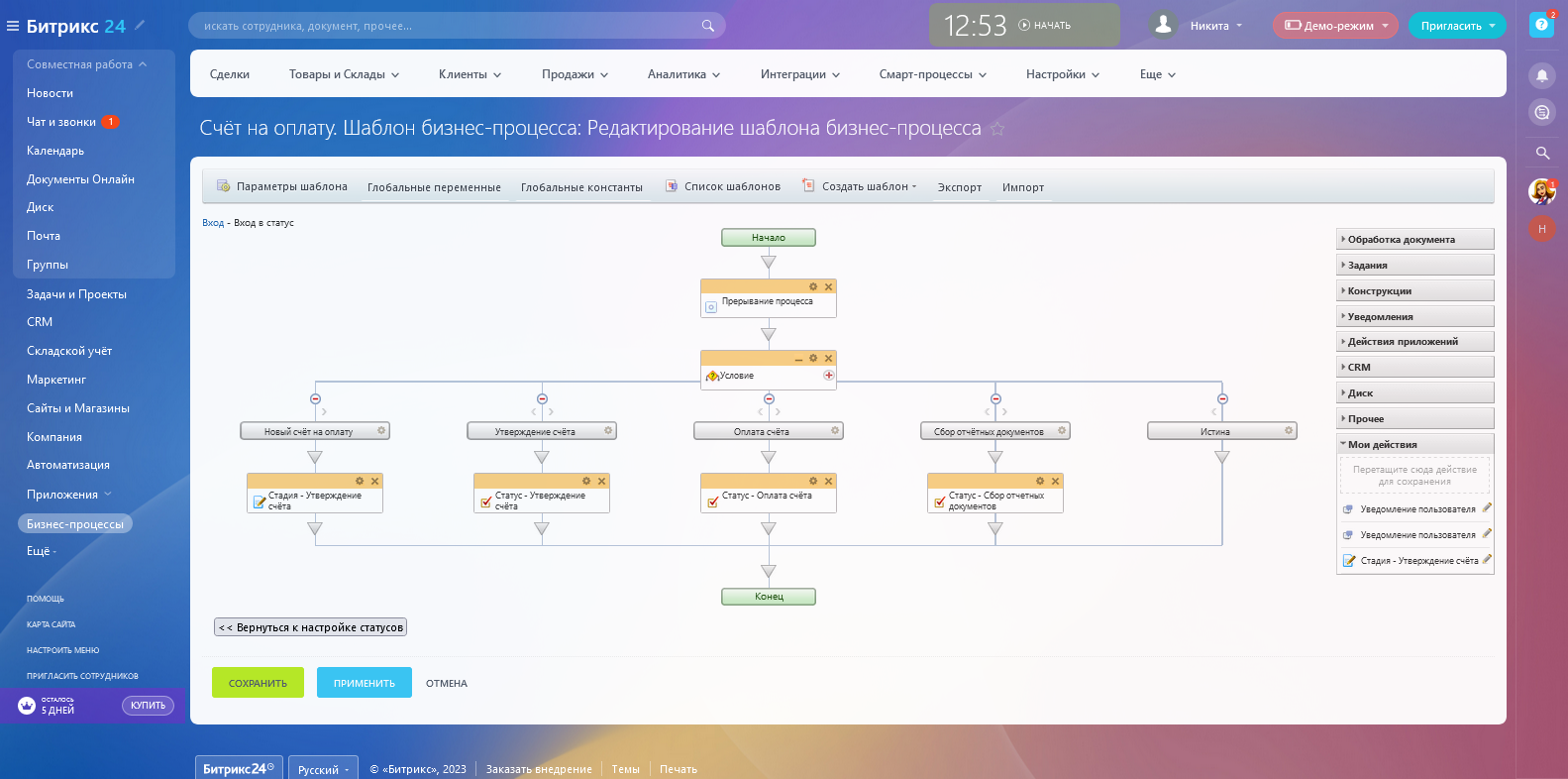Open Смарт-процессы menu
Viewport: 1568px width, 779px height.
click(x=933, y=74)
